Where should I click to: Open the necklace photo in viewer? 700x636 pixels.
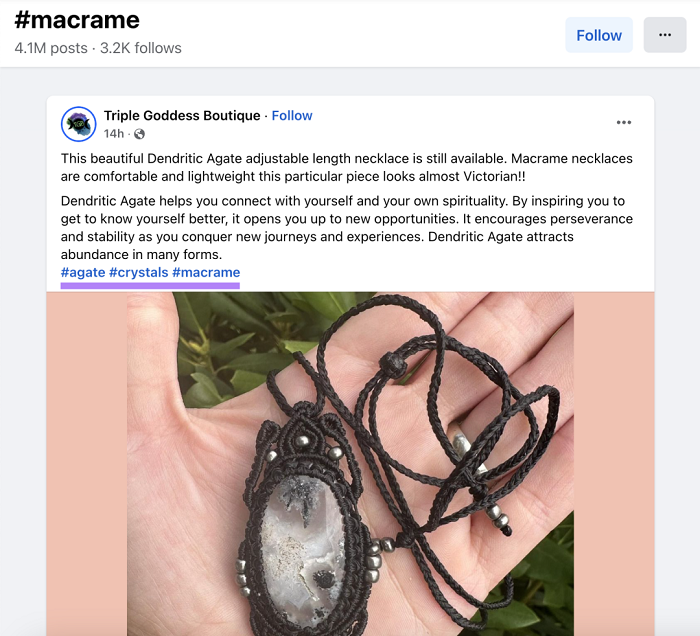coord(350,464)
